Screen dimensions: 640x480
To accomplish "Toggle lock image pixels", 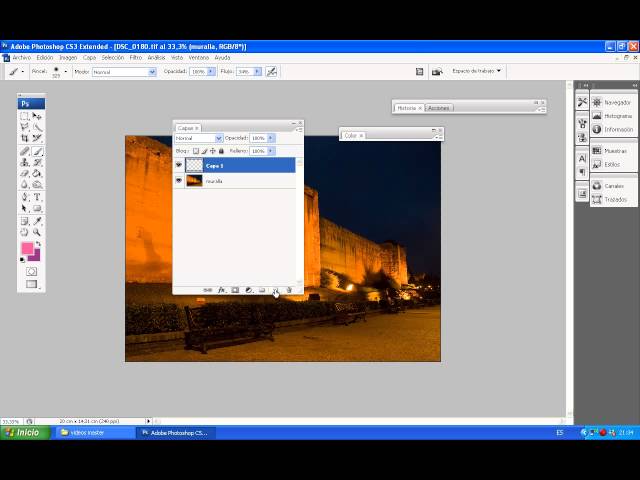I will point(204,151).
